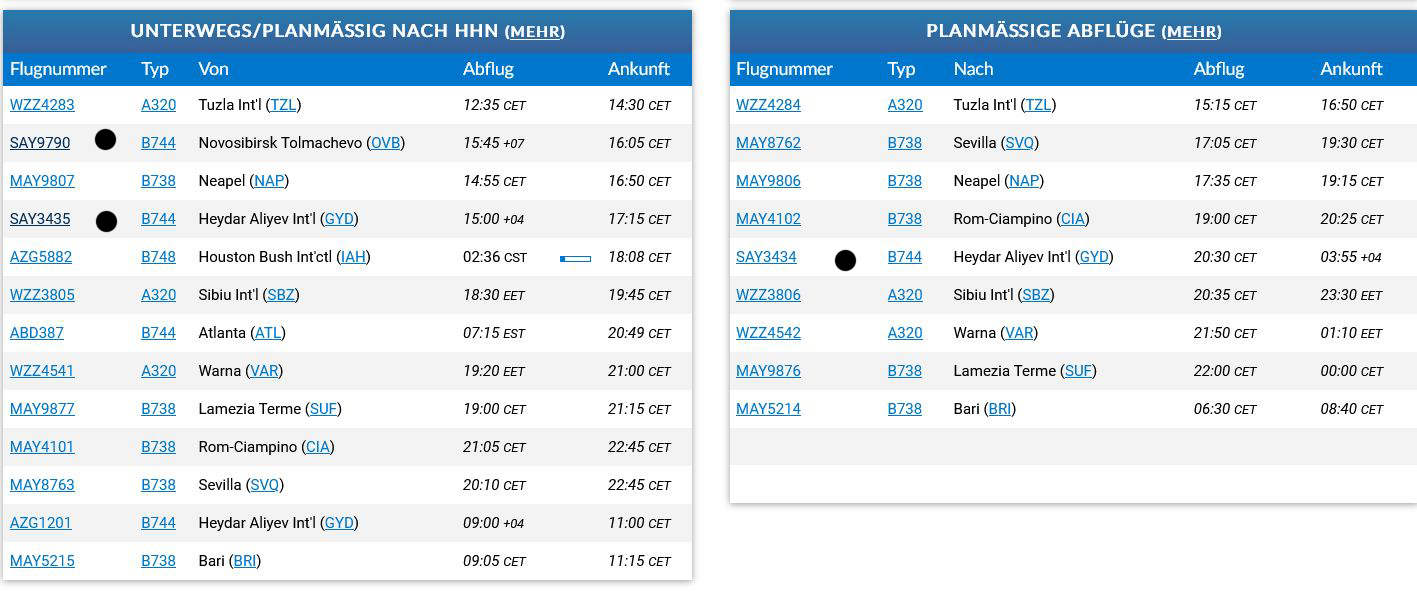The width and height of the screenshot is (1417, 594).
Task: Open the OVB airport code link
Action: [x=385, y=143]
